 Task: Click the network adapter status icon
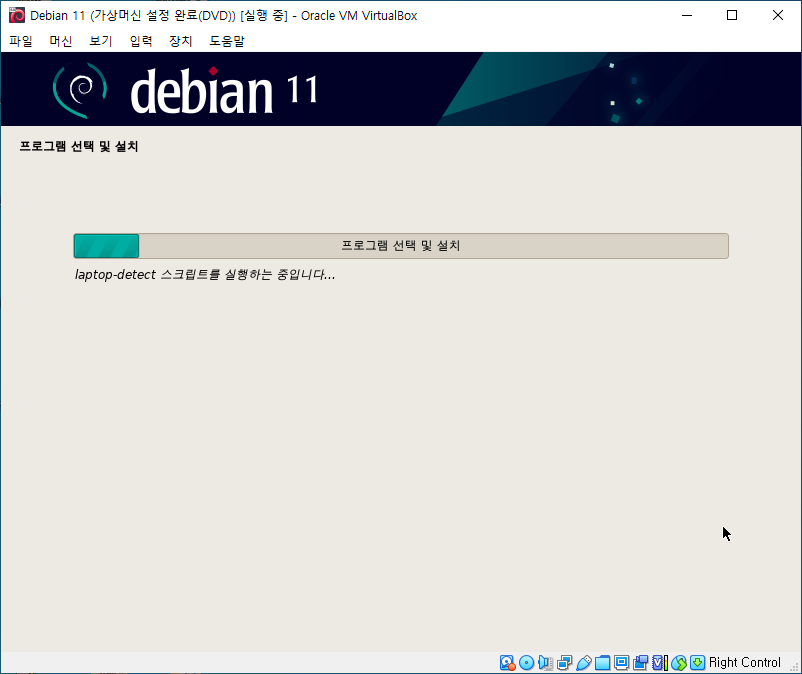564,663
